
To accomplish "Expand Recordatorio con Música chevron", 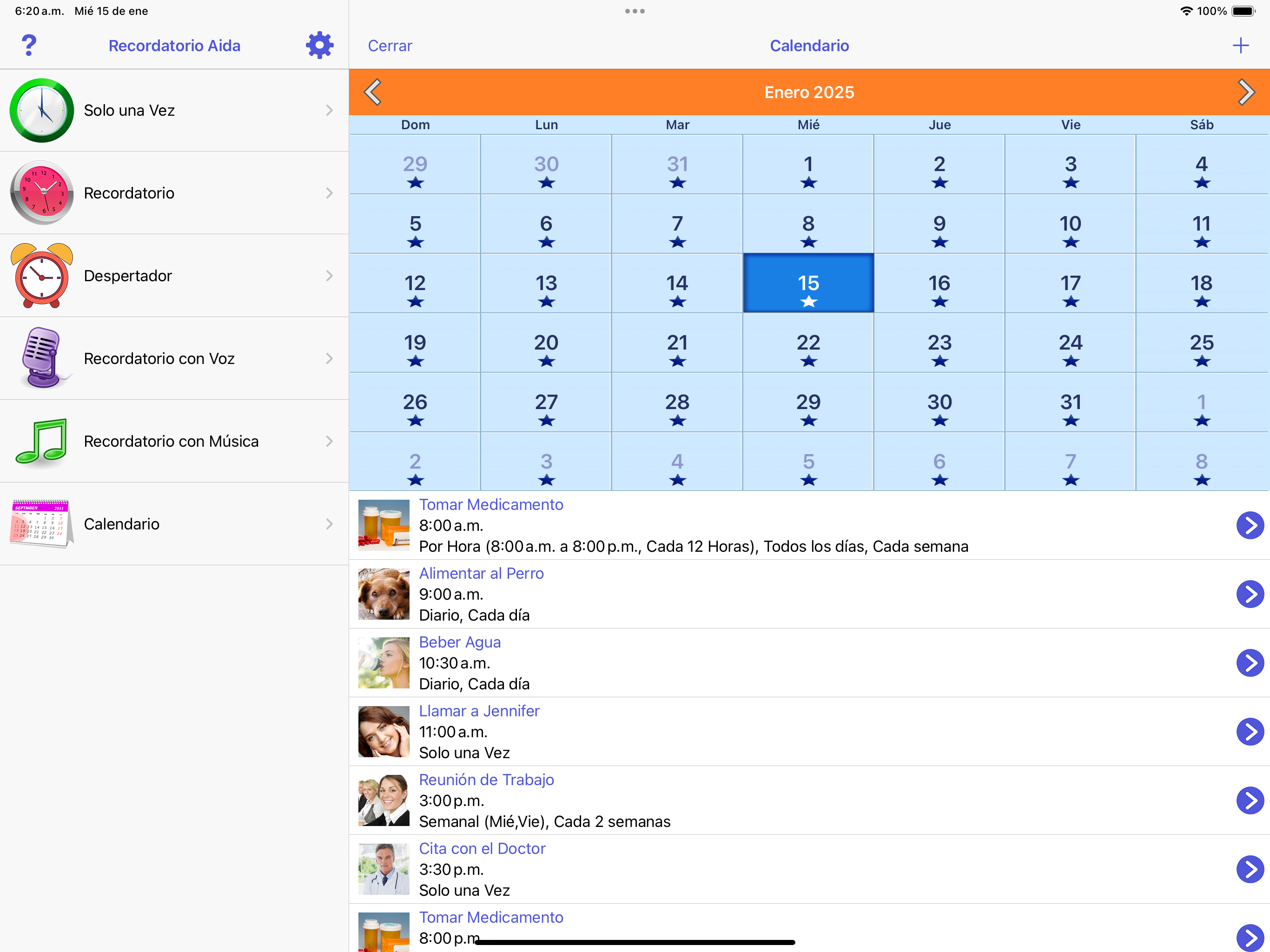I will click(329, 441).
